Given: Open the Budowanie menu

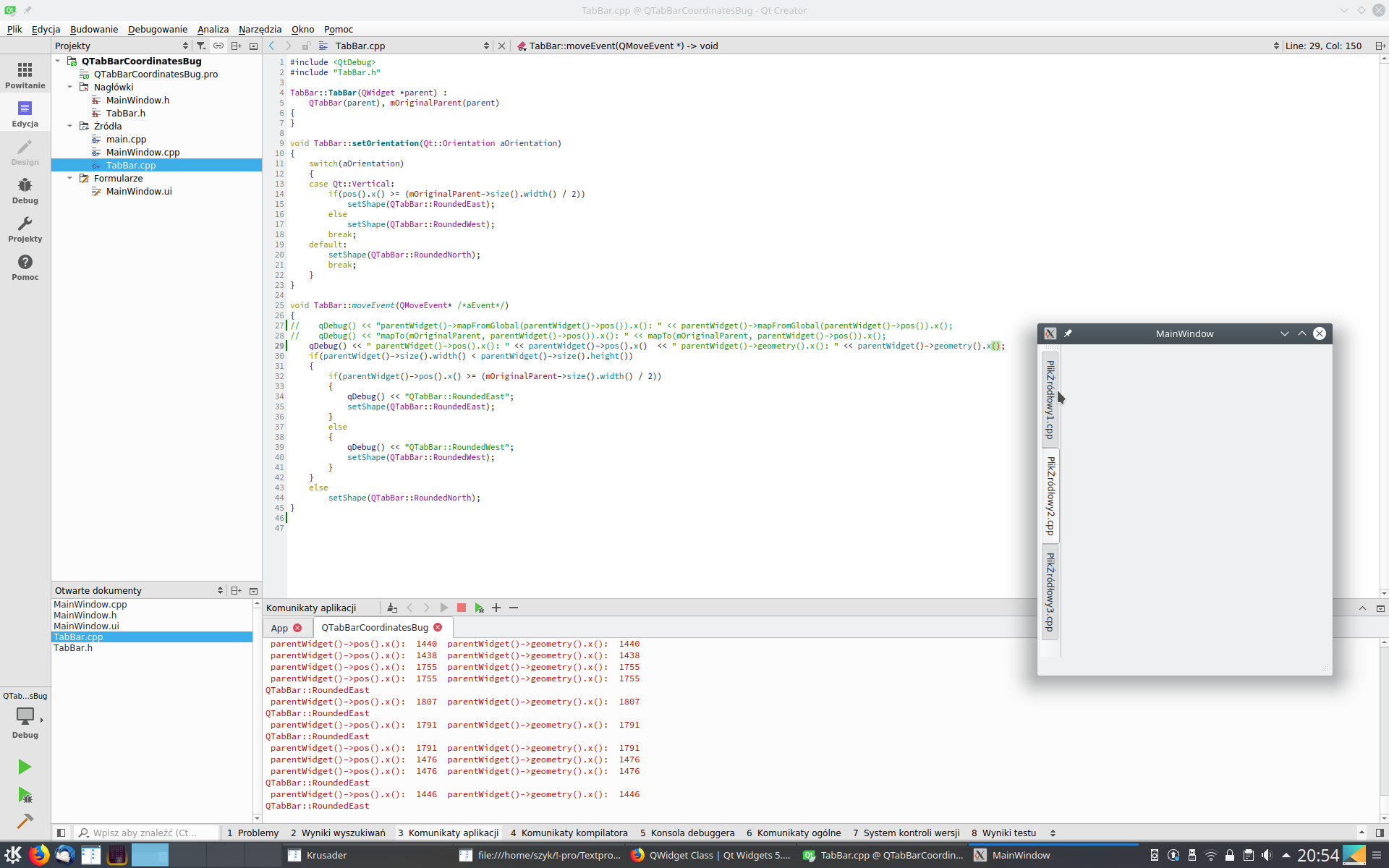Looking at the screenshot, I should (x=94, y=29).
